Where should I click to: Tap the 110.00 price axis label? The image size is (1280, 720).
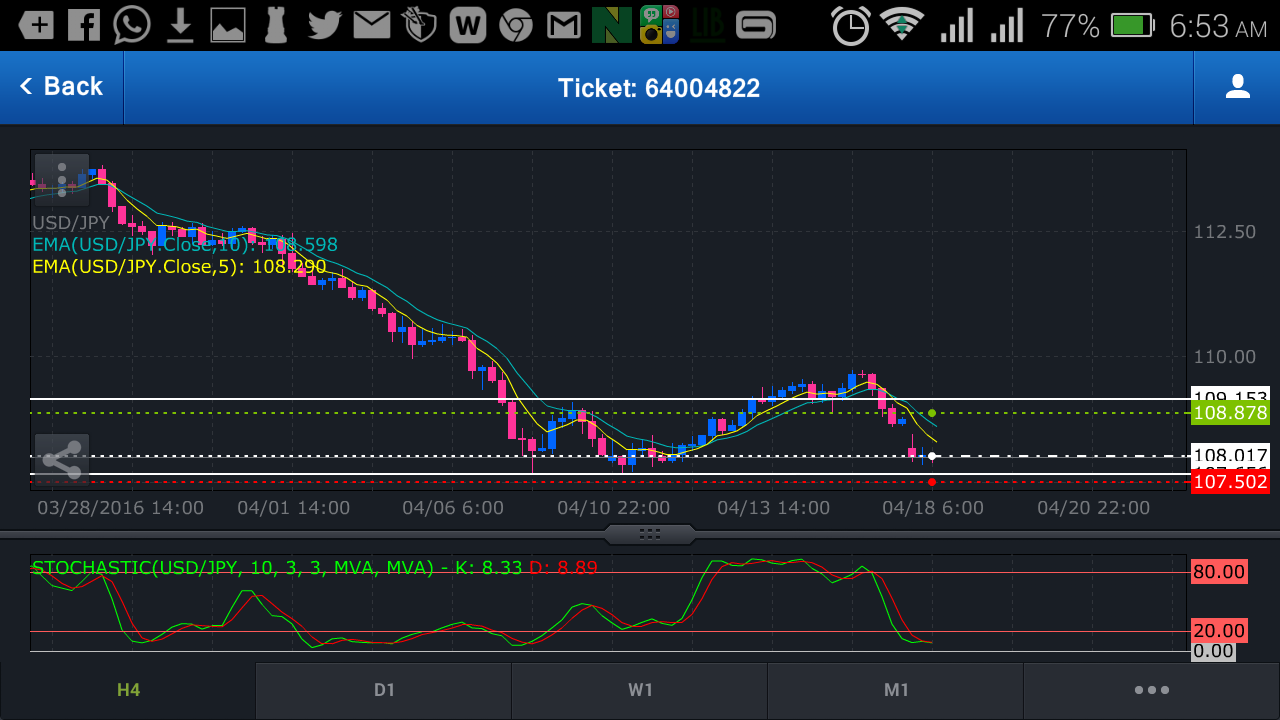pyautogui.click(x=1225, y=357)
